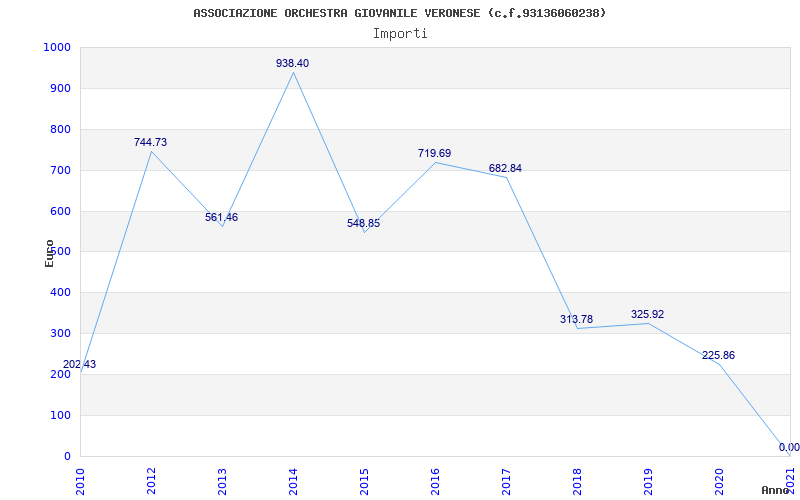Click the 800 y-axis tick label
This screenshot has width=800, height=500.
pyautogui.click(x=60, y=130)
